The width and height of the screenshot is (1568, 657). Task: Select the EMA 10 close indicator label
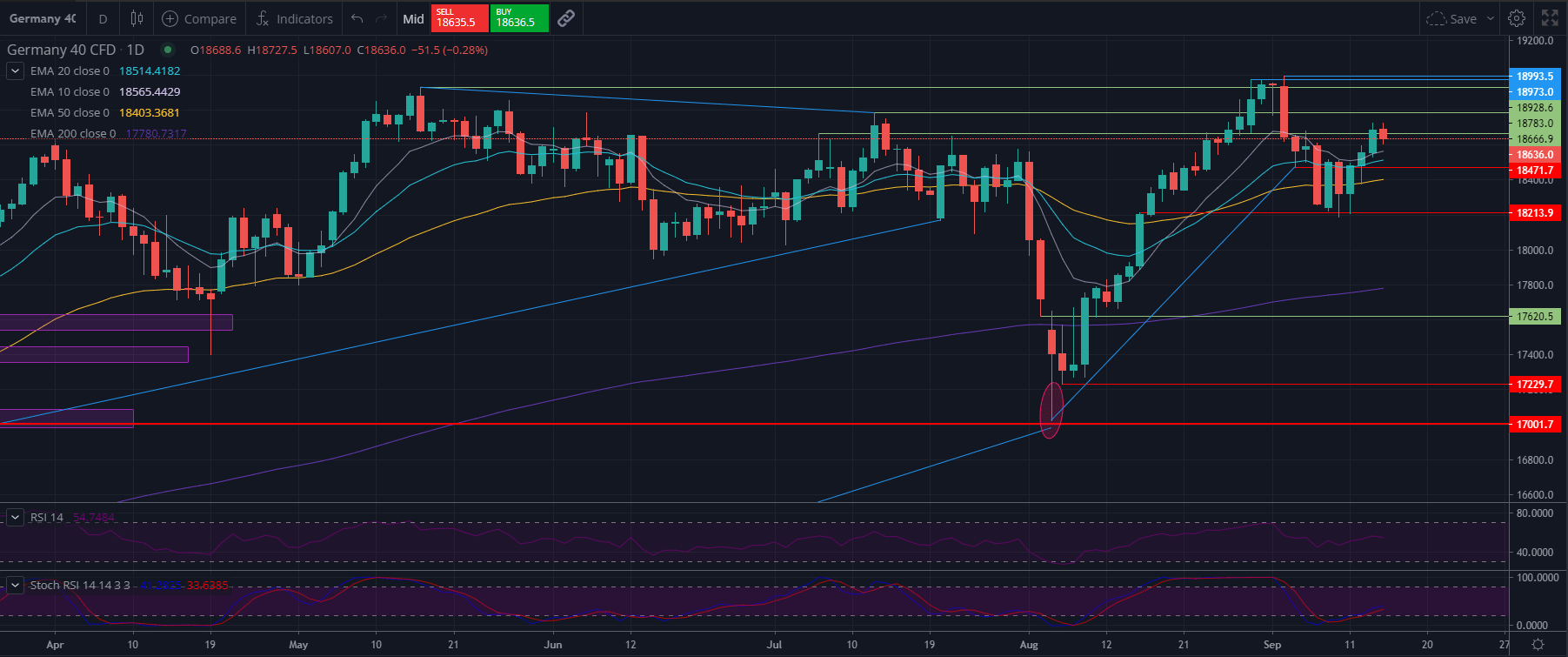pos(70,91)
